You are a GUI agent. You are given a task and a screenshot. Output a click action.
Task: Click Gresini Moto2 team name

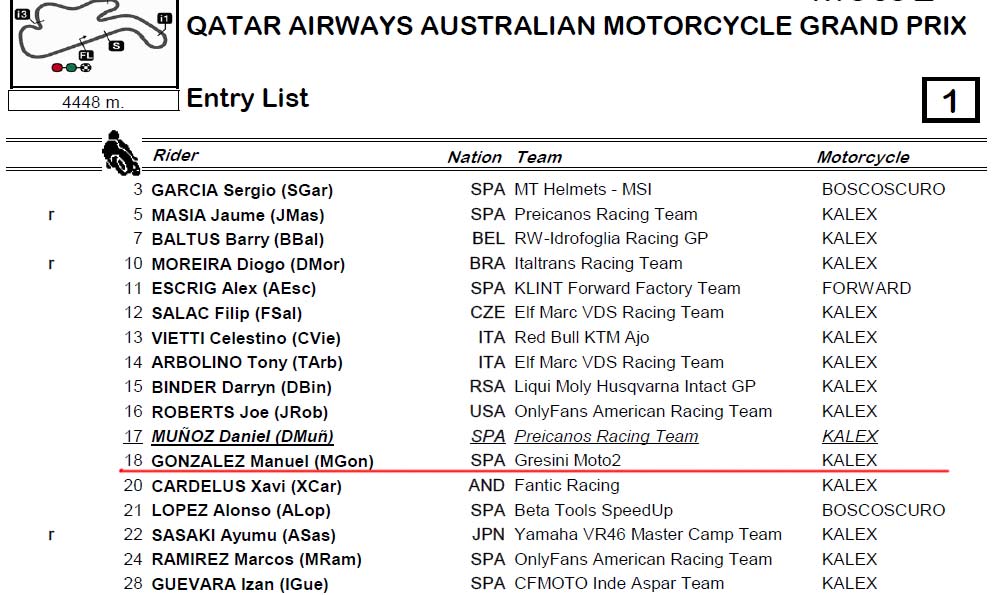[x=567, y=461]
